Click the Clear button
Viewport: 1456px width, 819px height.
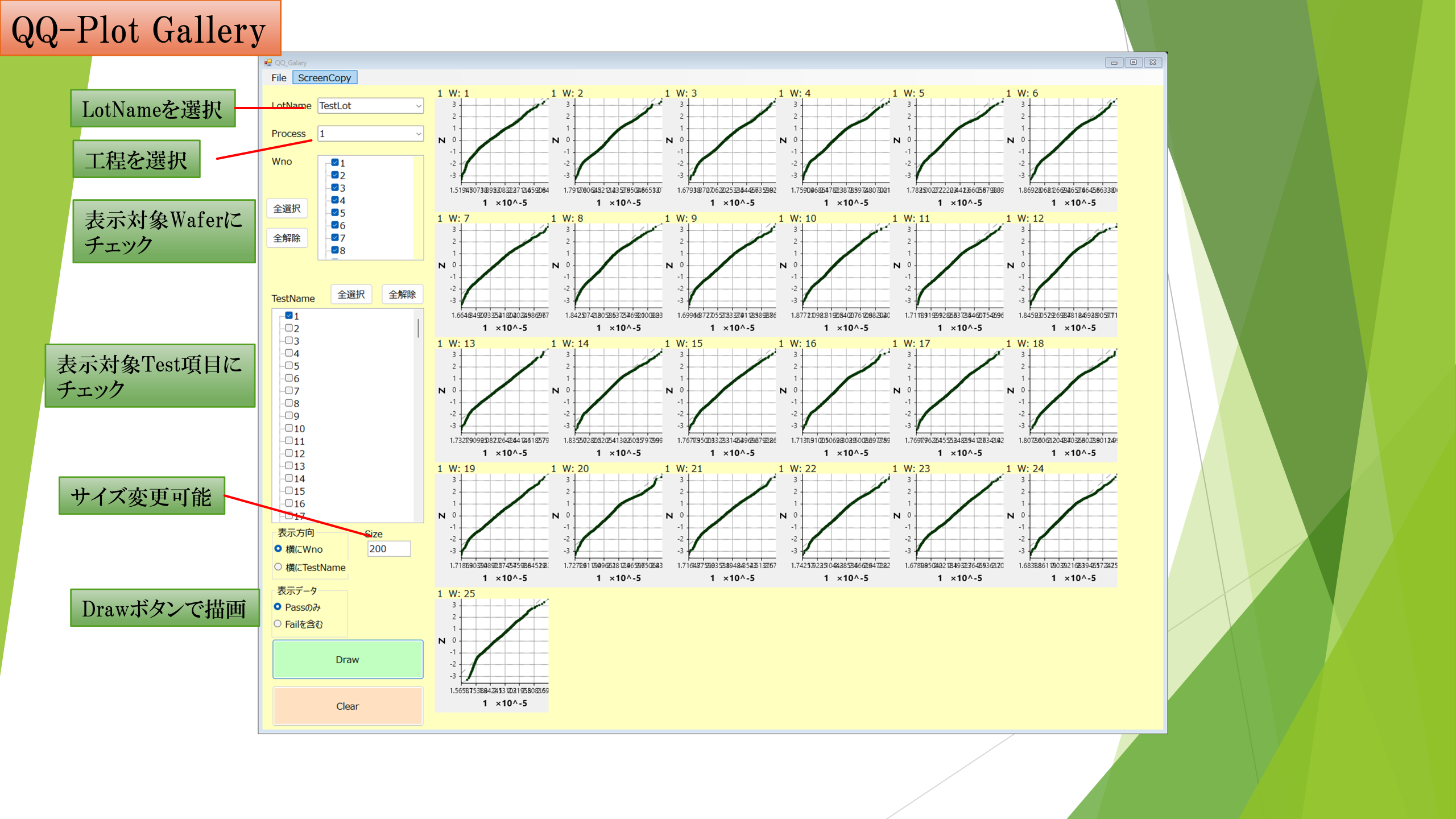tap(348, 706)
